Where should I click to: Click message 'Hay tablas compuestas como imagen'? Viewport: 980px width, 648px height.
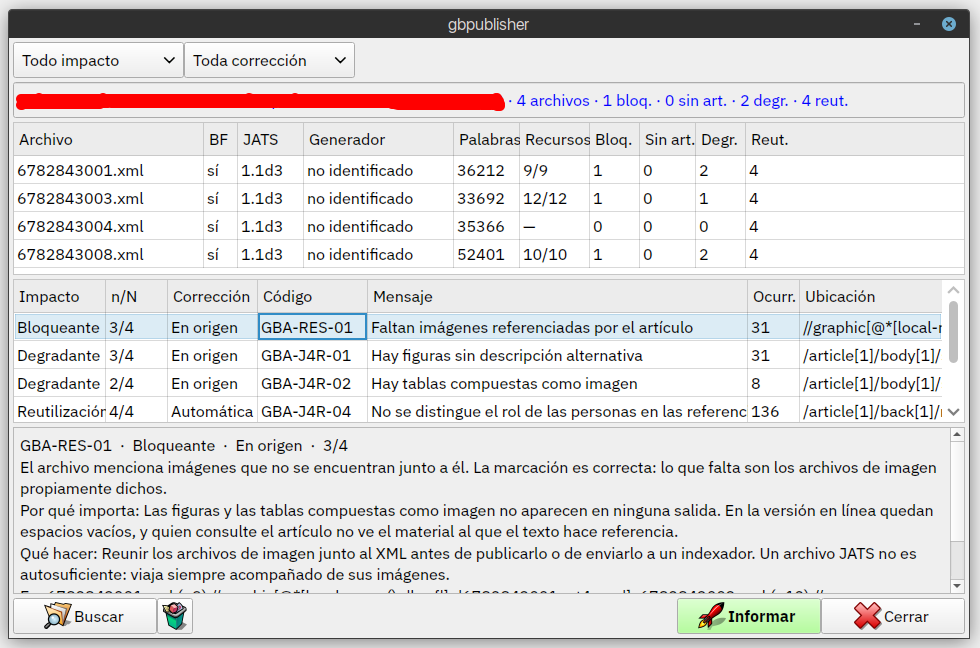(x=504, y=384)
